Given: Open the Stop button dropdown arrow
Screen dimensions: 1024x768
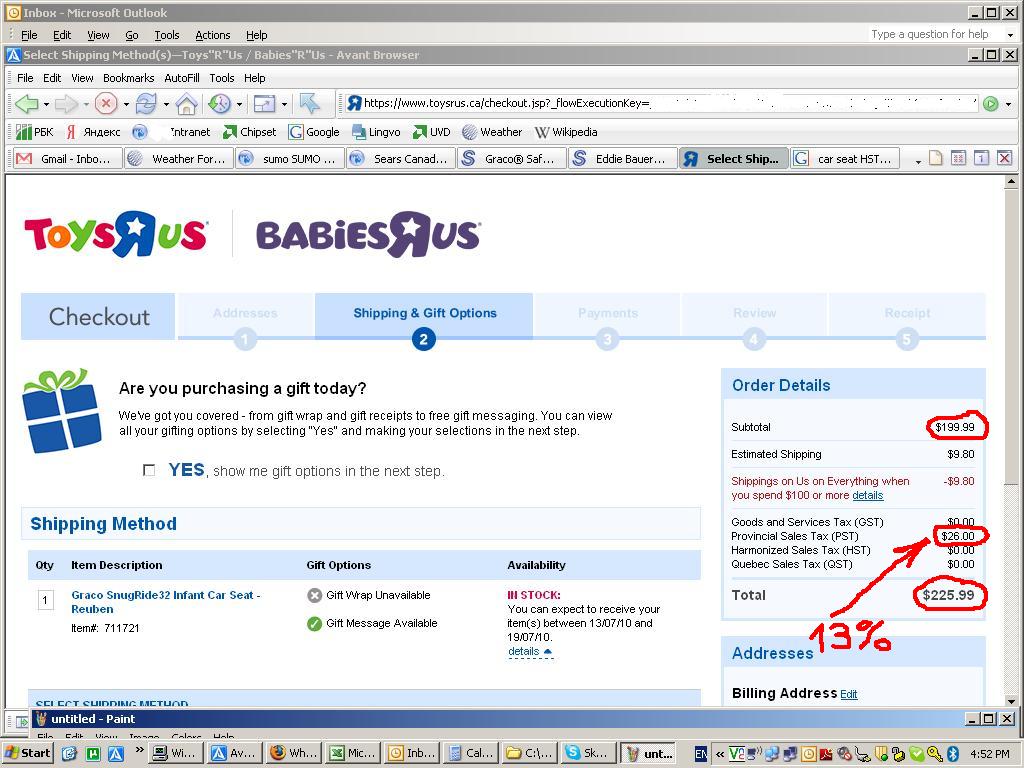Looking at the screenshot, I should 125,104.
